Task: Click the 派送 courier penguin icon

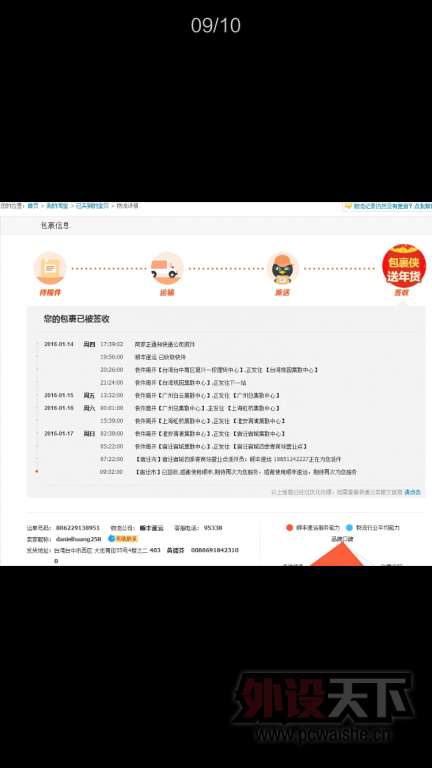Action: (282, 268)
